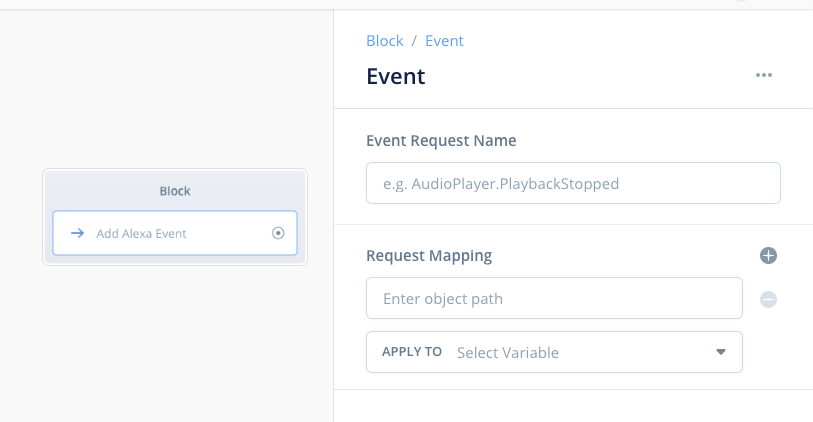
Task: Click the Event panel heading
Action: coord(396,76)
